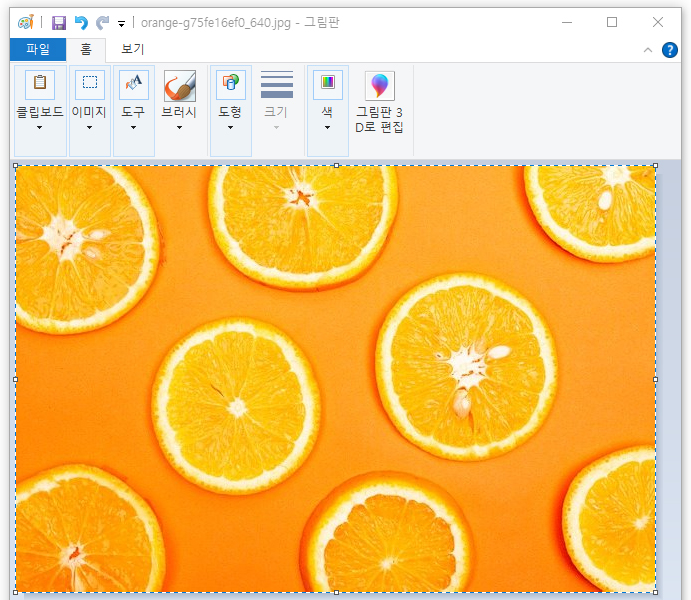Expand the 브러시 dropdown arrow

coord(179,128)
